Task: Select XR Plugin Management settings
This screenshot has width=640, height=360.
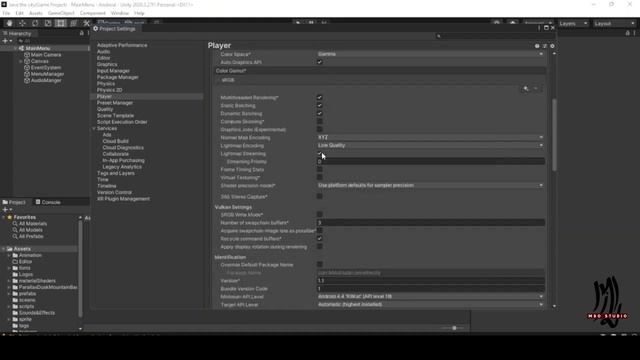Action: 123,199
